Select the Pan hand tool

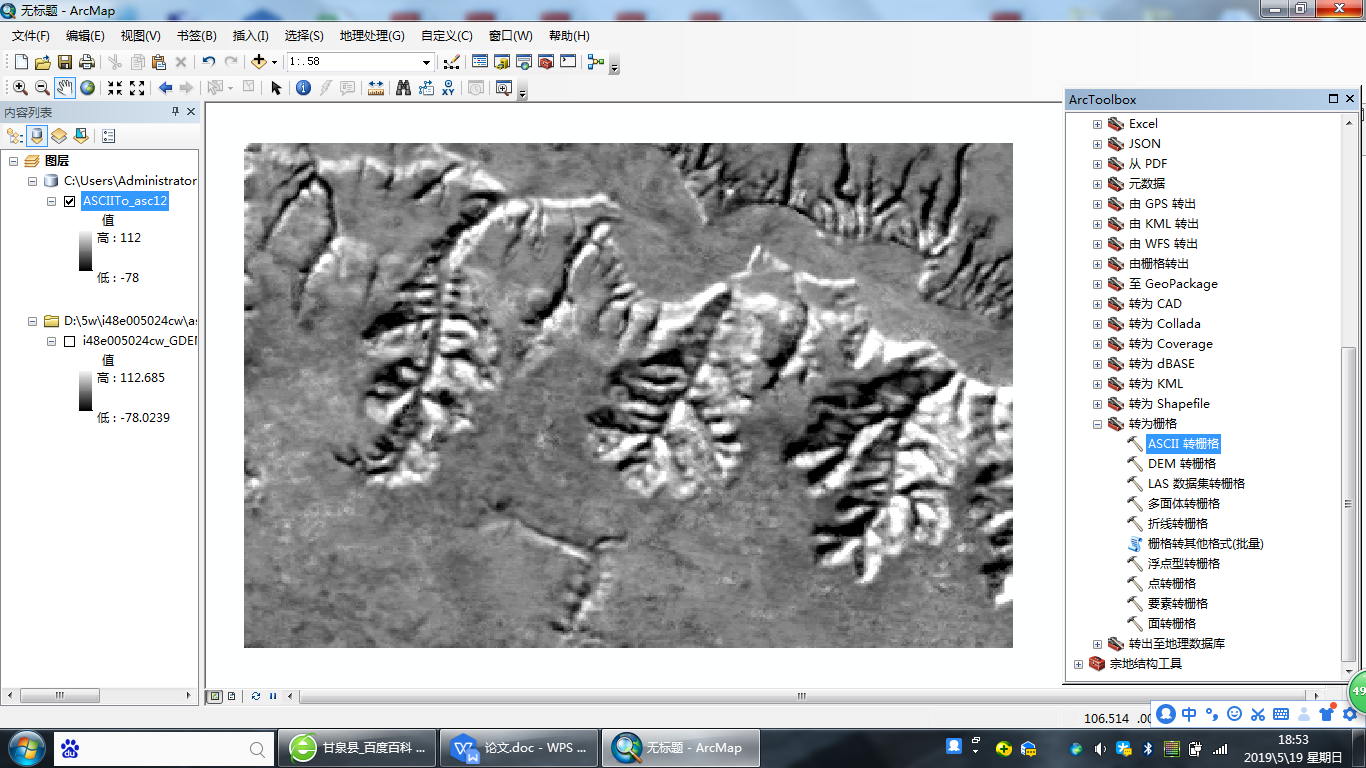click(64, 88)
